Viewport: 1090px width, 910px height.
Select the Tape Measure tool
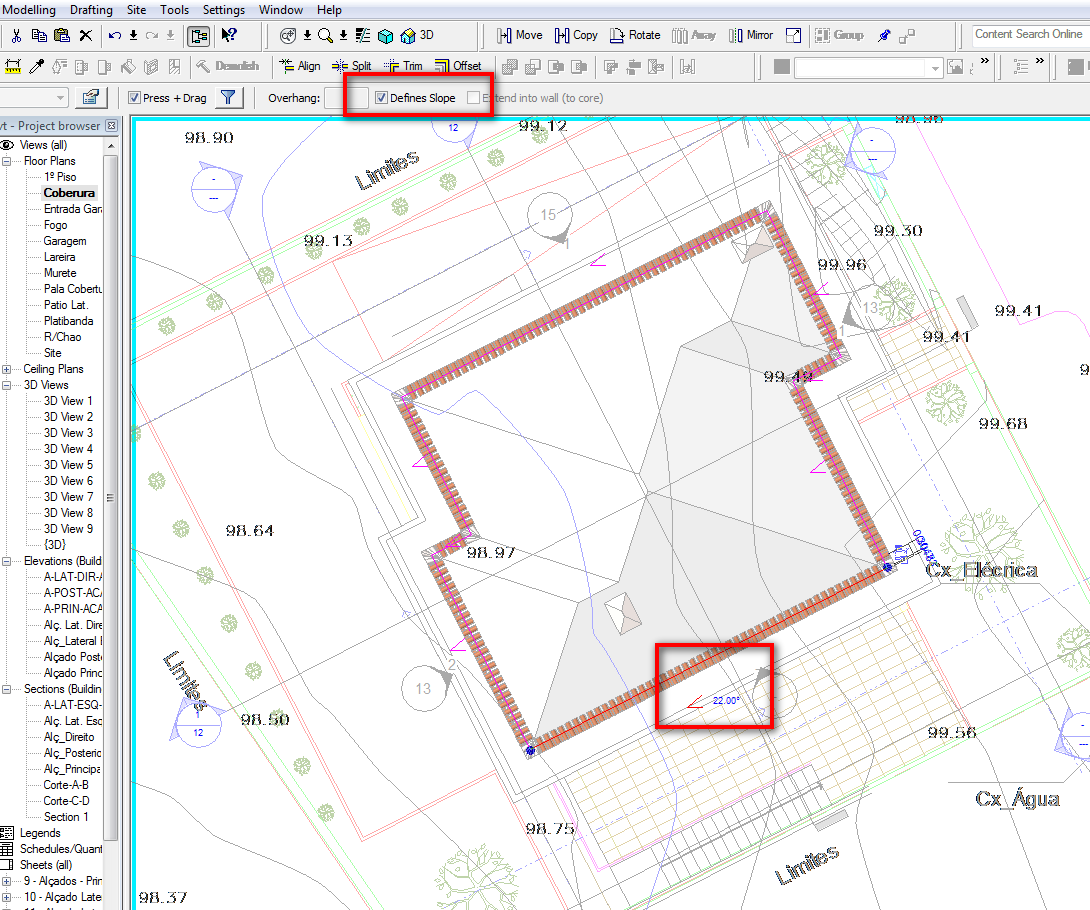[x=13, y=67]
